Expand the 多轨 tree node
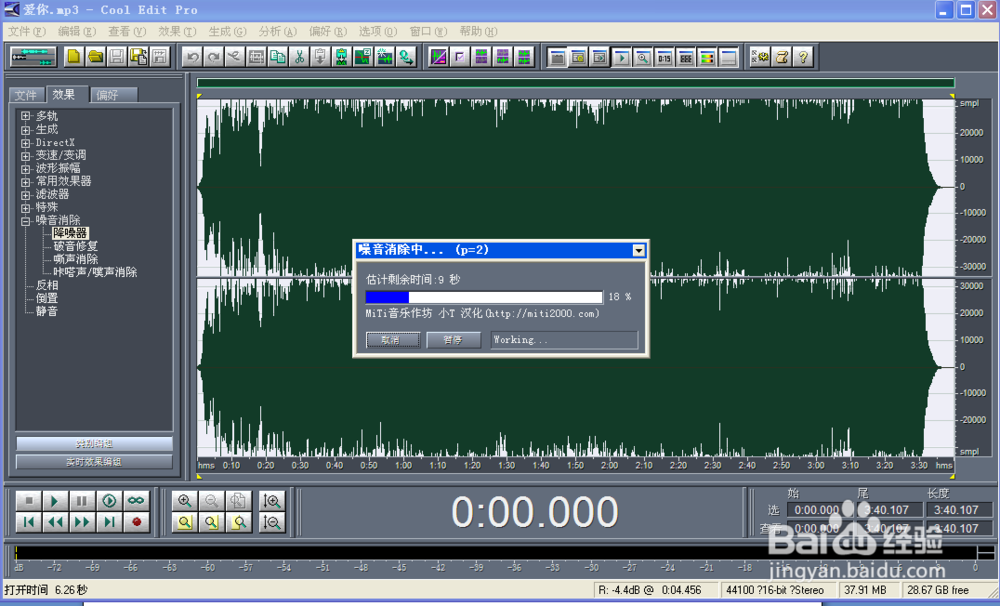The image size is (1000, 606). [x=26, y=116]
